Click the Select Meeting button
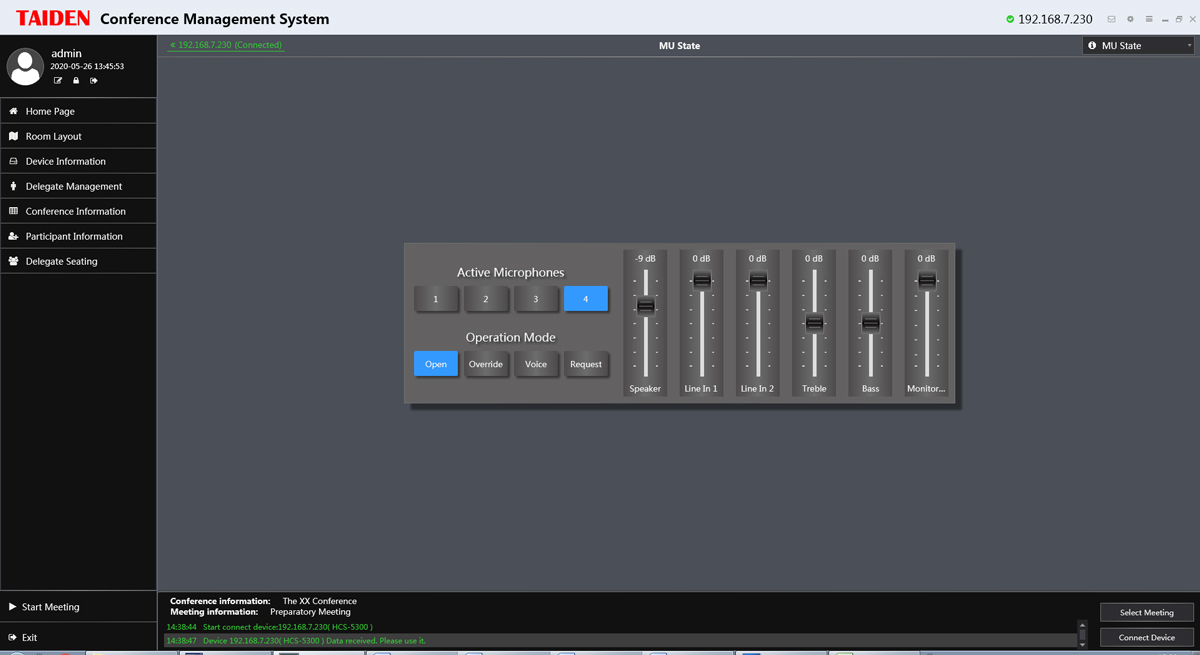 point(1146,612)
